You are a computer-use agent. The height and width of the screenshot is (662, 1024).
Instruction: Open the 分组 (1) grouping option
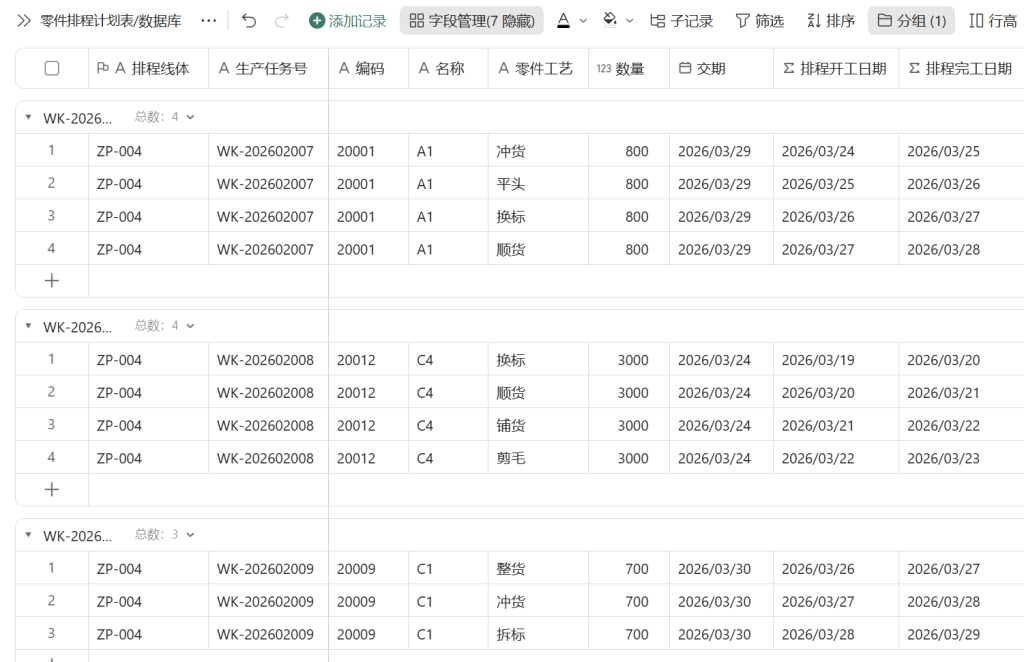click(x=911, y=21)
